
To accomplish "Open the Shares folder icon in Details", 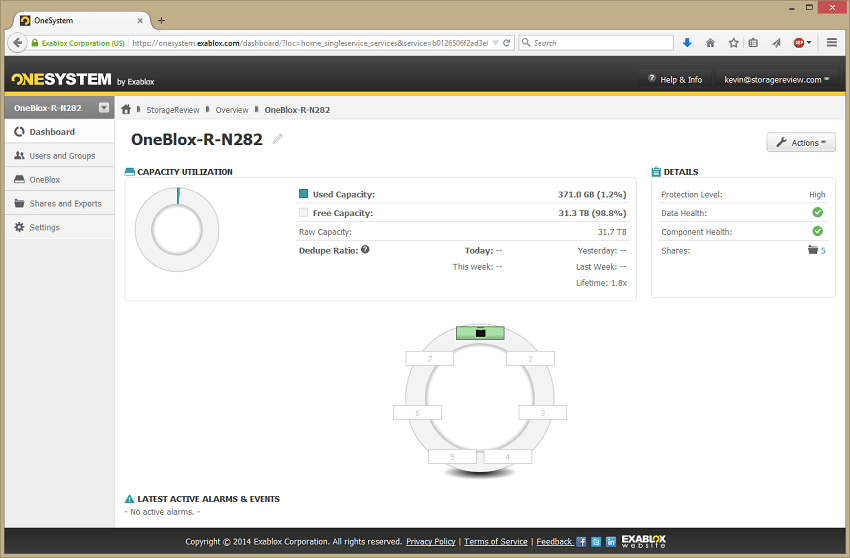I will tap(813, 250).
